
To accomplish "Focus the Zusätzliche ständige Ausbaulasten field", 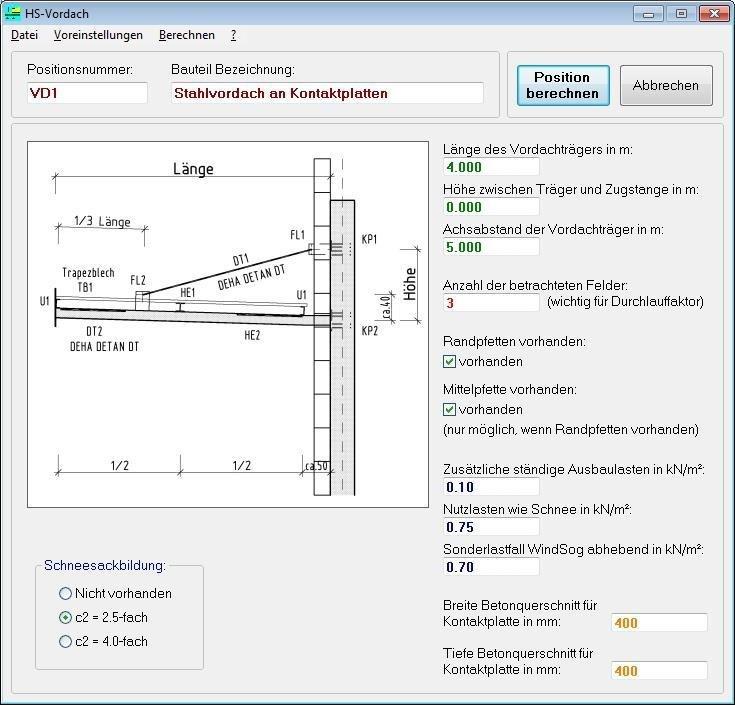I will [x=491, y=487].
